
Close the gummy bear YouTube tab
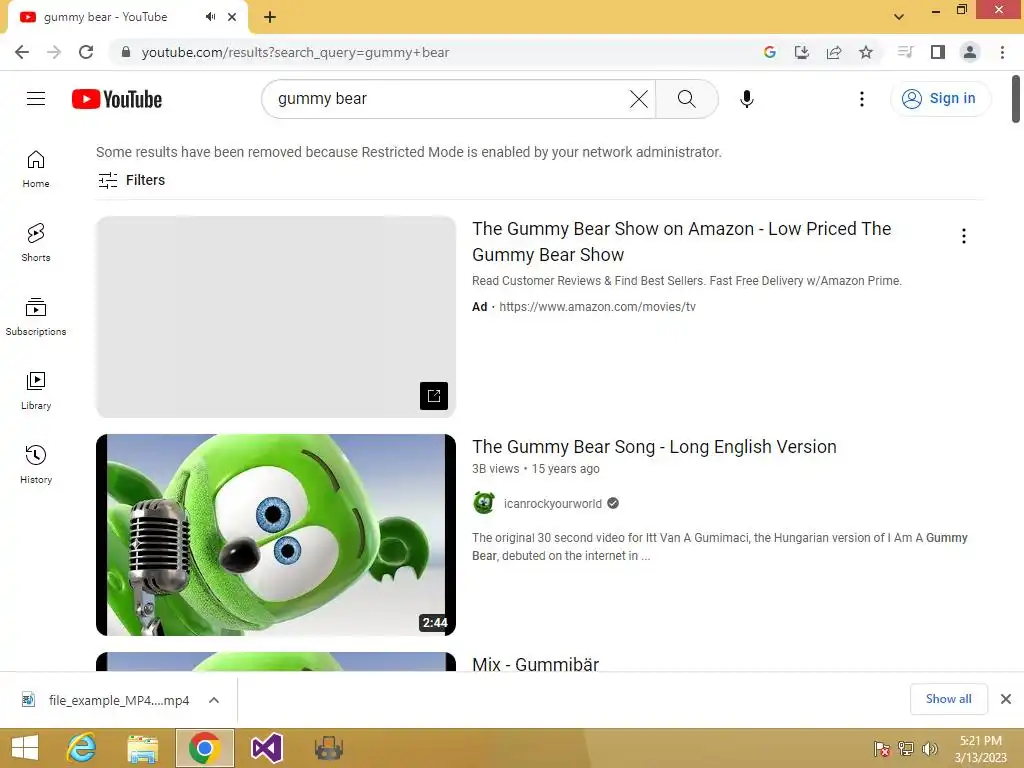click(x=232, y=17)
